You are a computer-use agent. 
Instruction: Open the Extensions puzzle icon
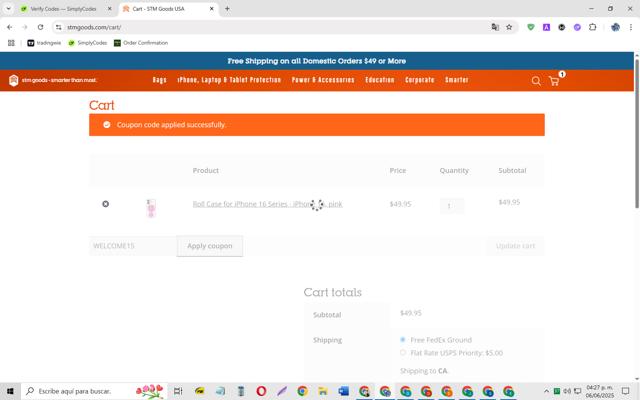pyautogui.click(x=593, y=27)
